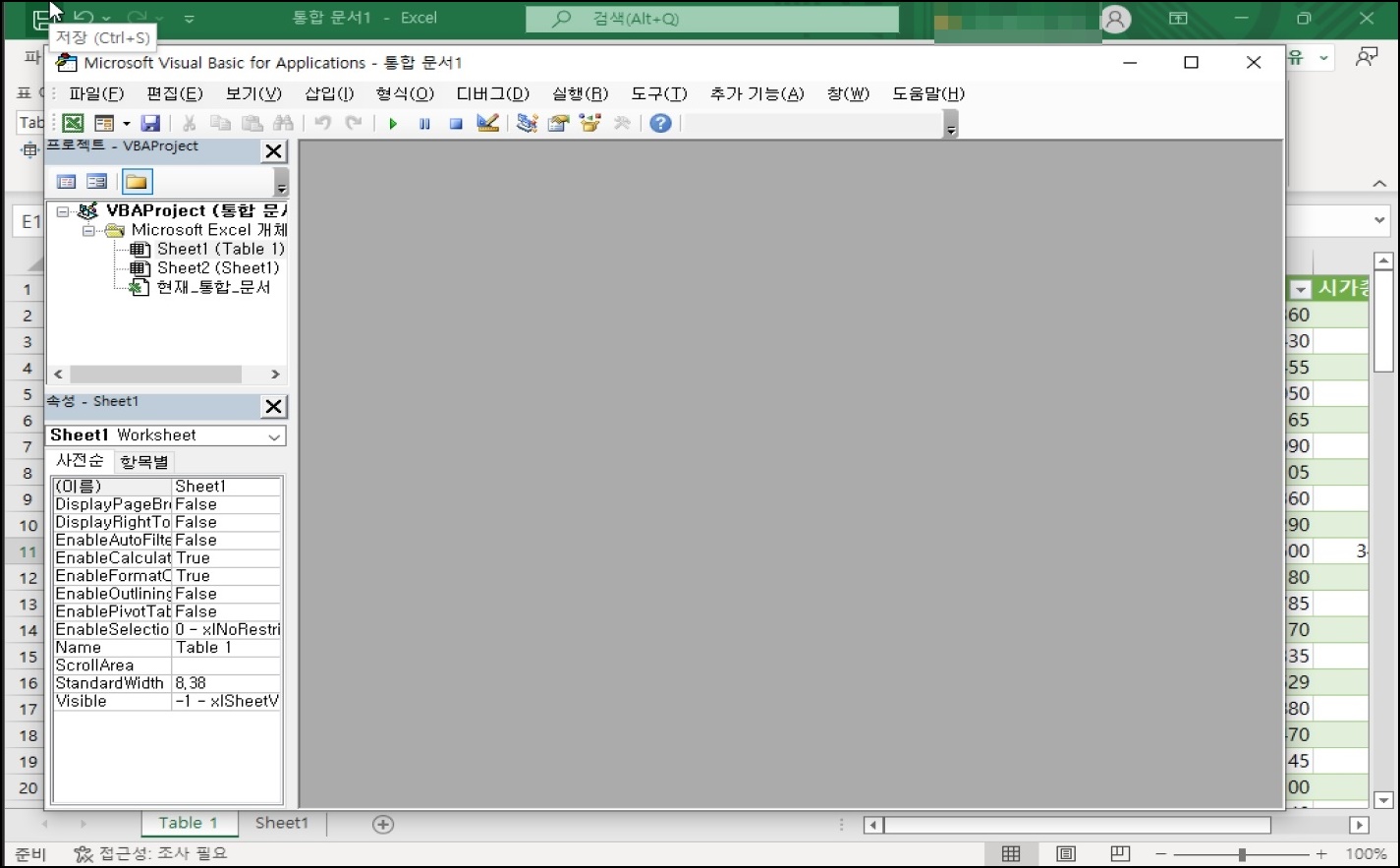Viewport: 1400px width, 868px height.
Task: Close the 속성 - Sheet1 panel
Action: coord(273,406)
